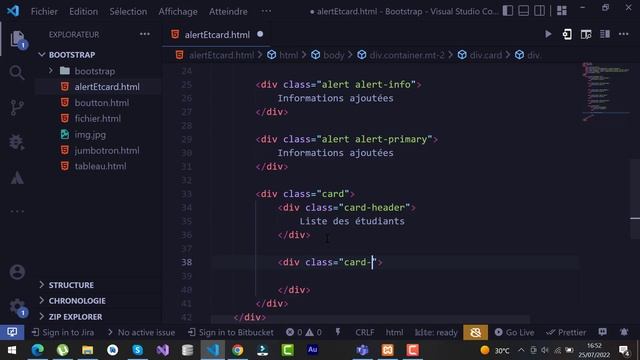Change html language mode
This screenshot has height=360, width=640.
pos(394,332)
